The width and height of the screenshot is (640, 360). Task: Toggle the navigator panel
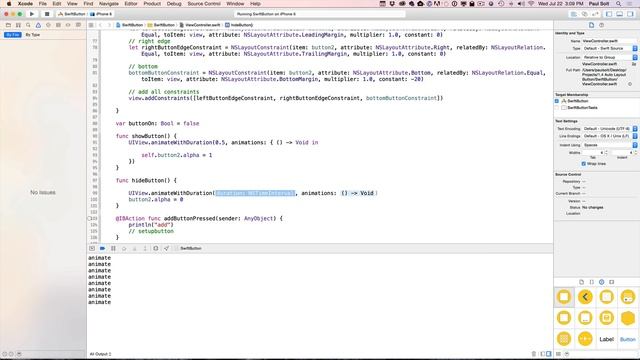[609, 14]
